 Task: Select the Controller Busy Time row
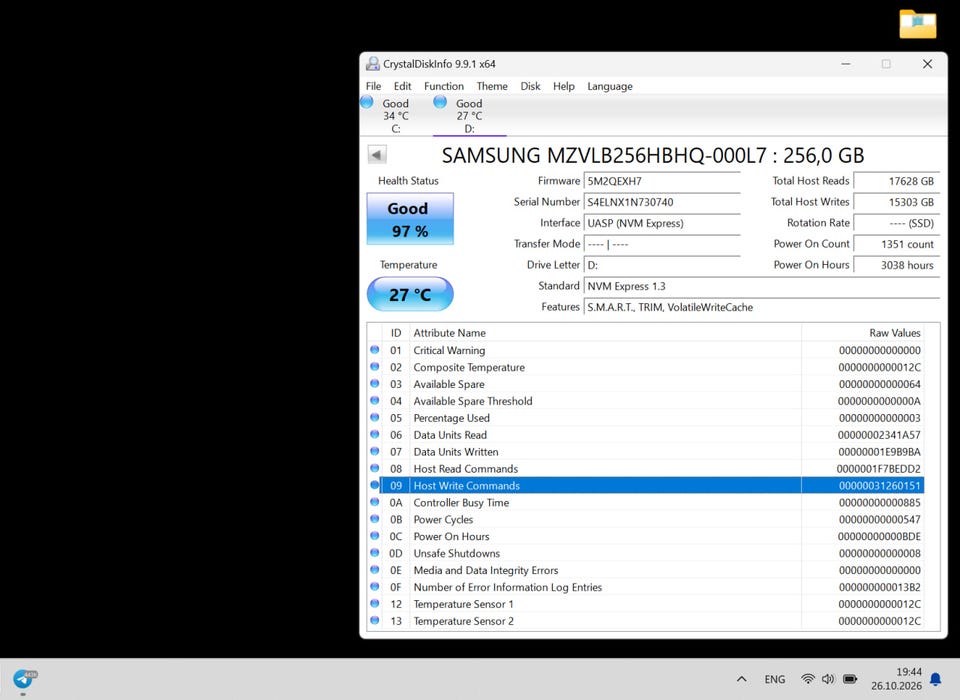[x=645, y=502]
